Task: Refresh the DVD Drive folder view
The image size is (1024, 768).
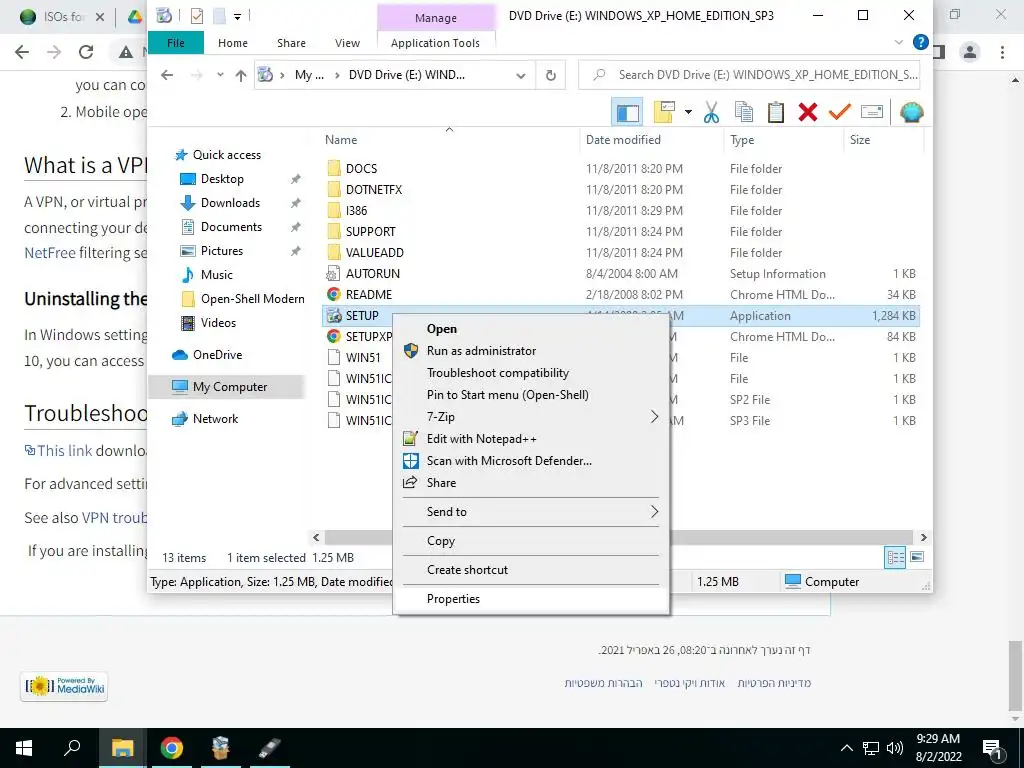Action: 551,75
